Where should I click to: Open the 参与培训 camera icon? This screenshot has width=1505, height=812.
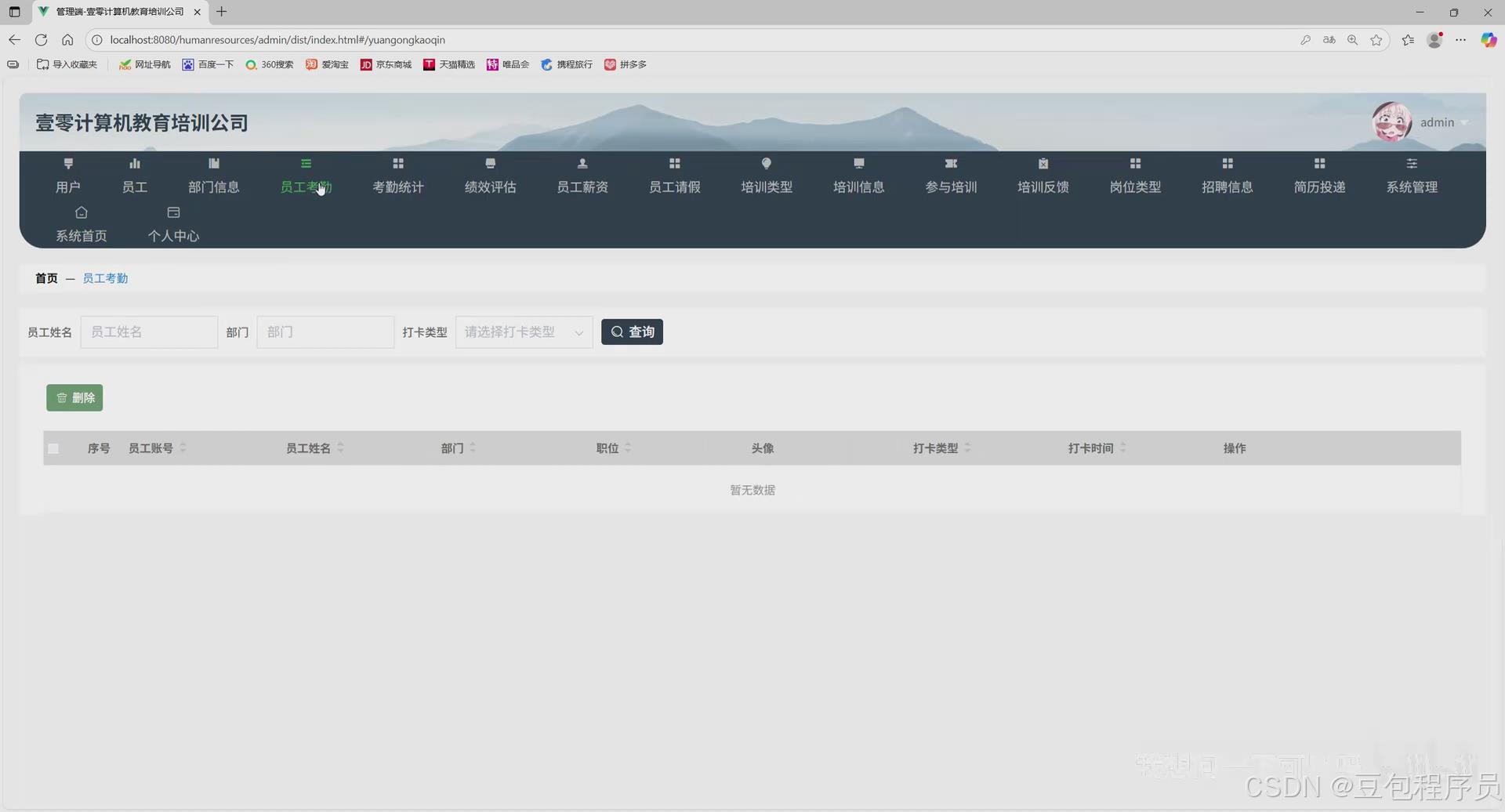(x=952, y=164)
